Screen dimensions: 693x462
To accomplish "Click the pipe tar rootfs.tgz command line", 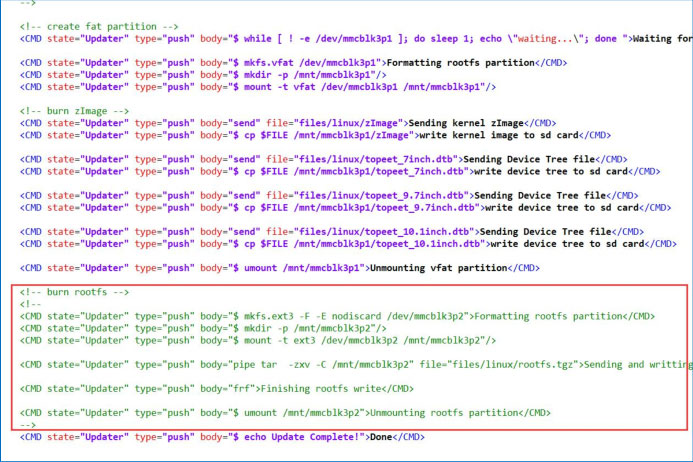I will (400, 364).
